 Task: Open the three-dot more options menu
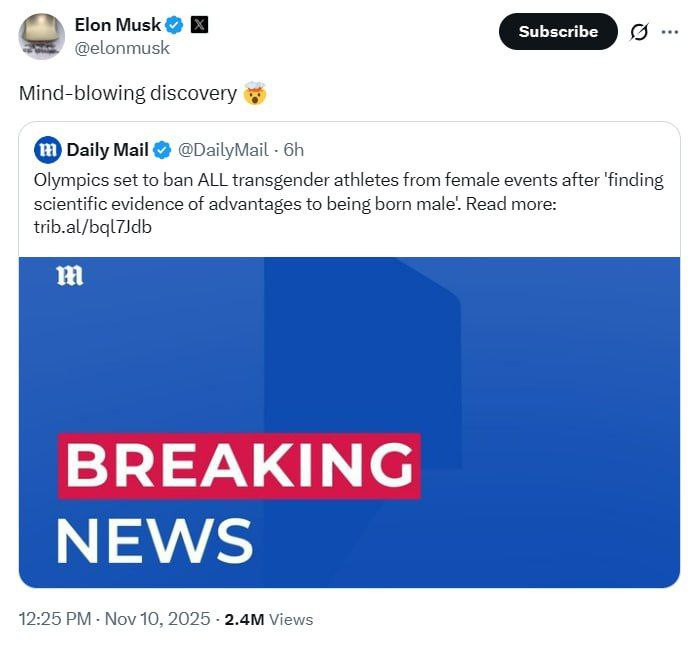(x=669, y=32)
